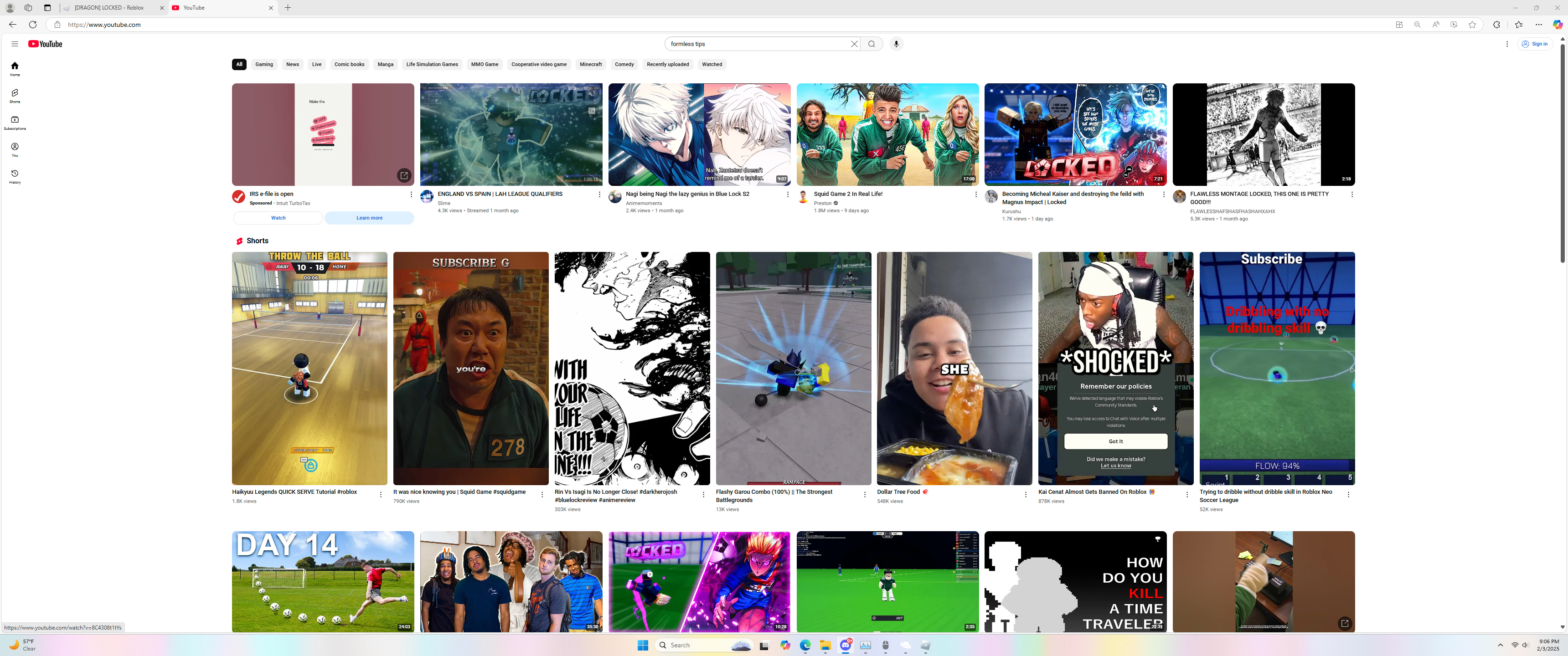
Task: Open Edge Settings and more menu
Action: point(1539,25)
